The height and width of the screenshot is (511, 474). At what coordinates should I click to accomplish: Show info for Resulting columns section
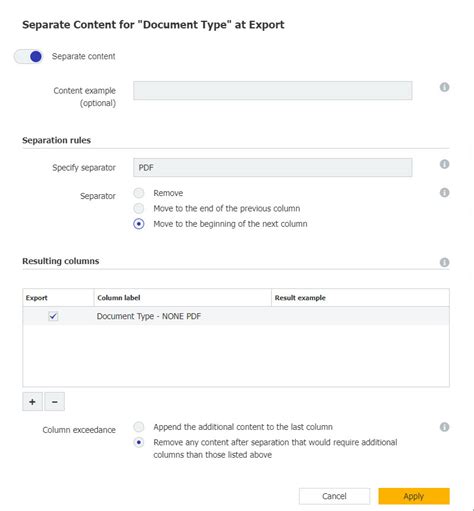pyautogui.click(x=444, y=262)
